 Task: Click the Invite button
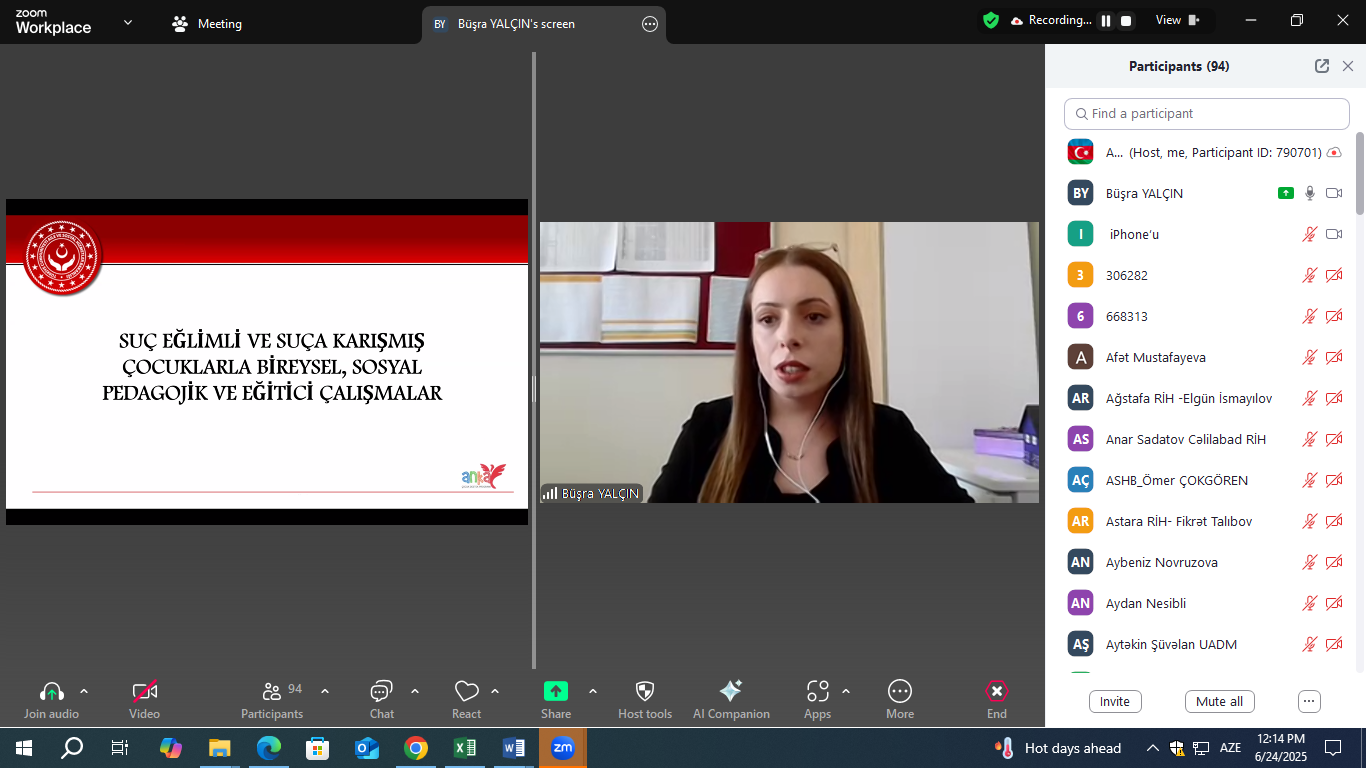(1115, 701)
